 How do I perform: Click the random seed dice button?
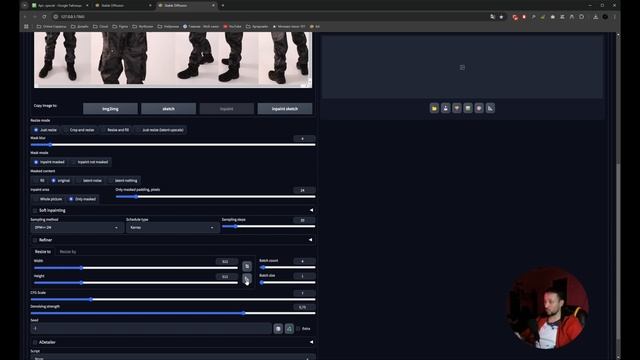click(278, 329)
